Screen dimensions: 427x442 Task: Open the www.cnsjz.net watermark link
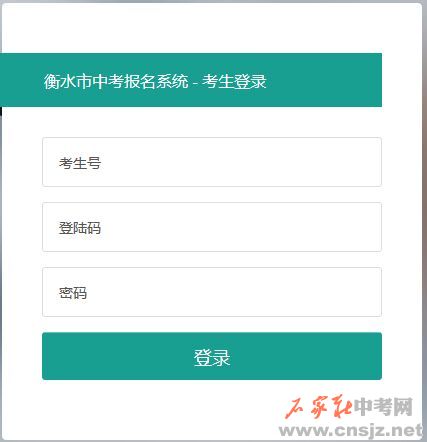click(351, 430)
